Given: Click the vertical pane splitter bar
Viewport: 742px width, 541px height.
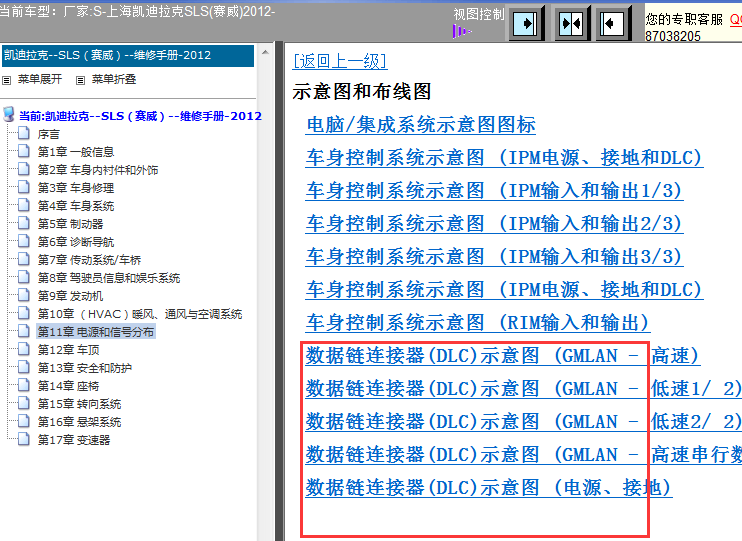Looking at the screenshot, I should [x=280, y=291].
